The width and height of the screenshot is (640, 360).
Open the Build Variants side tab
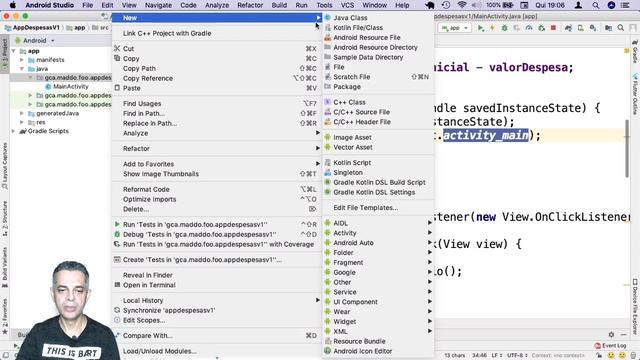point(4,267)
